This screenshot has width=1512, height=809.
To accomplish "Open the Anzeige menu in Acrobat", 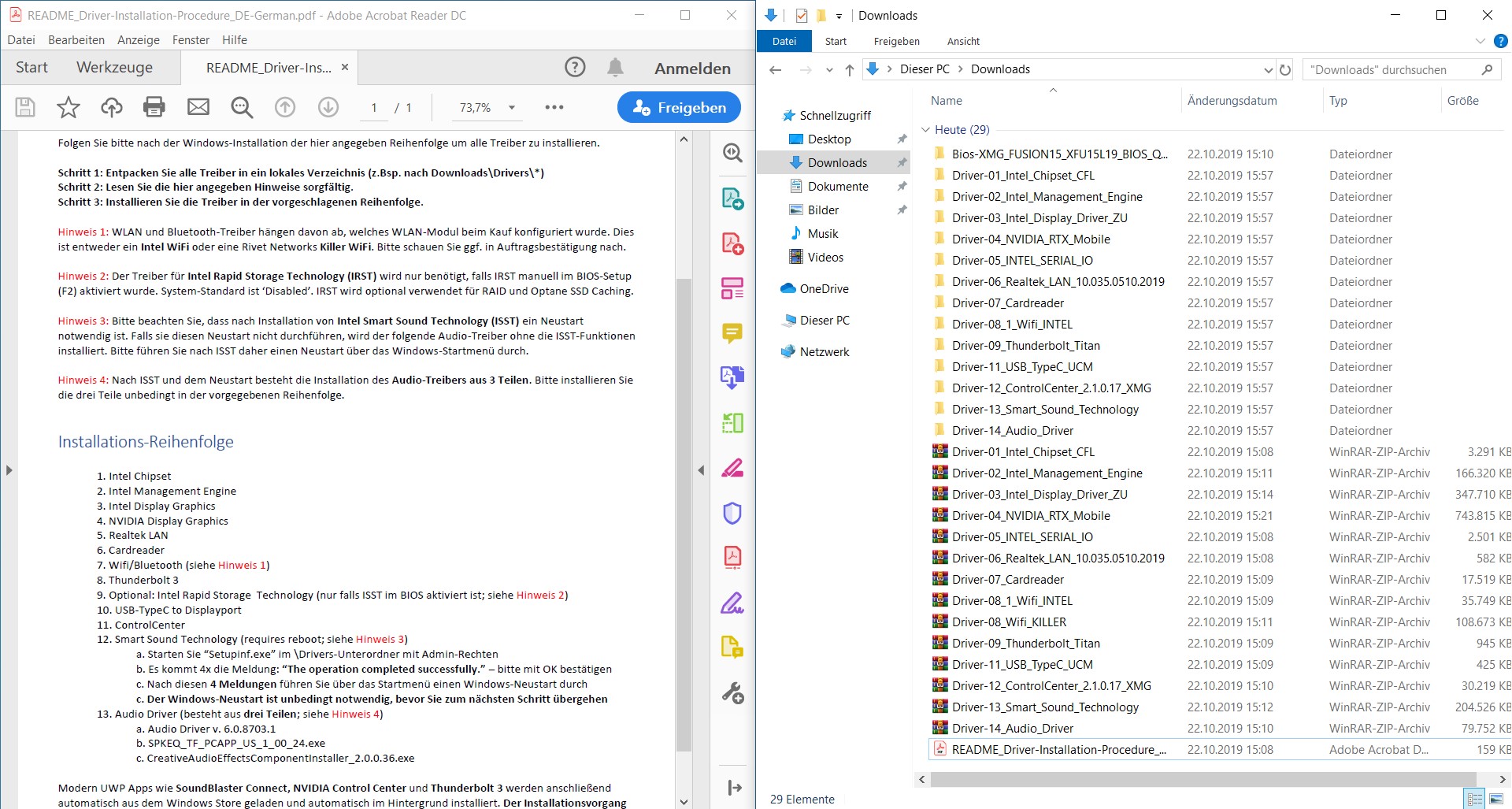I will 139,39.
